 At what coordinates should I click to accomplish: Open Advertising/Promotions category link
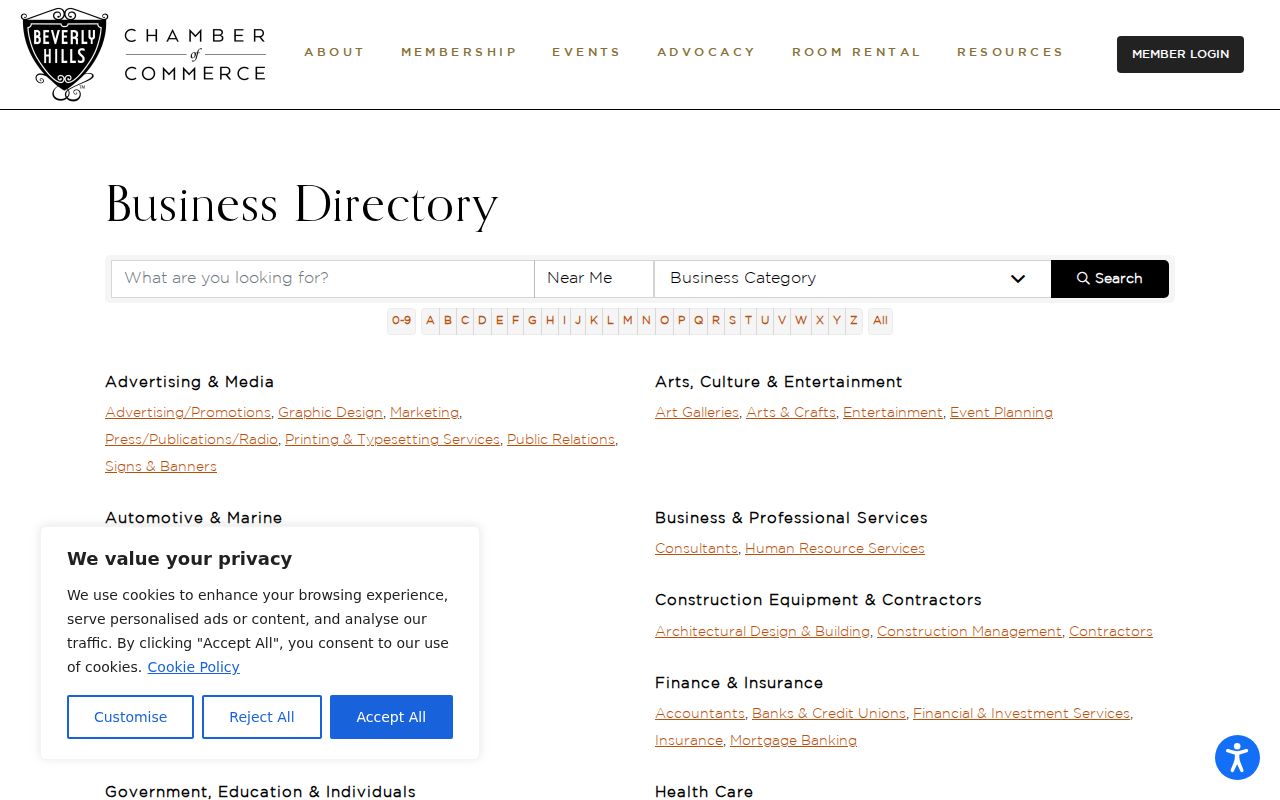(x=188, y=412)
